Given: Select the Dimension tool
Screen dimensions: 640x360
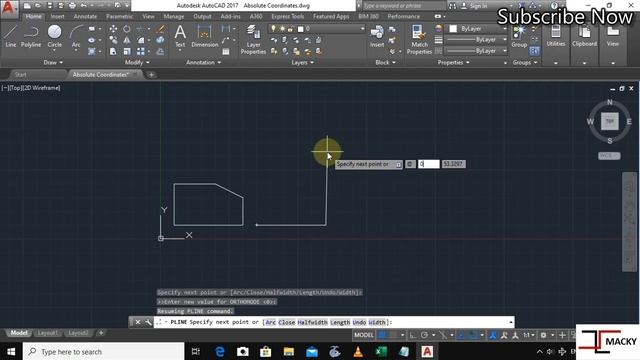Looking at the screenshot, I should pyautogui.click(x=204, y=36).
